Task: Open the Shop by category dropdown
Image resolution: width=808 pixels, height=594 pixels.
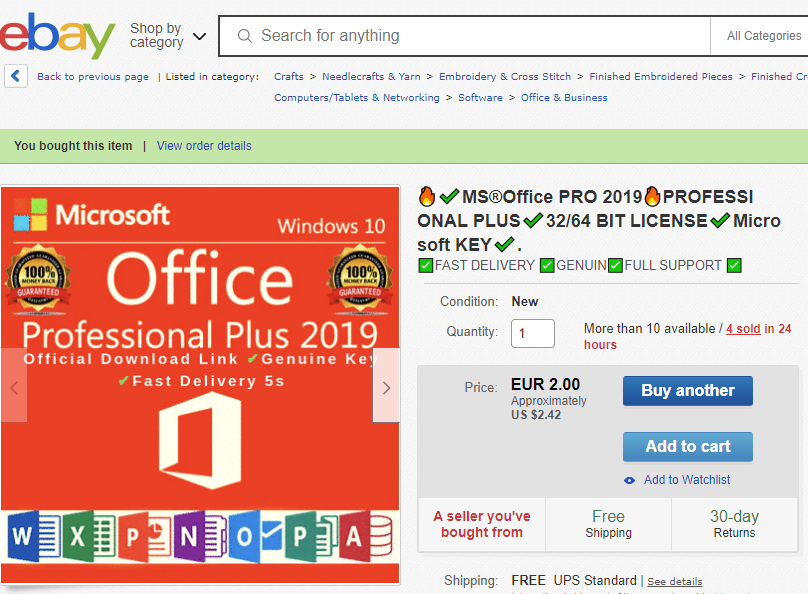Action: coord(168,36)
